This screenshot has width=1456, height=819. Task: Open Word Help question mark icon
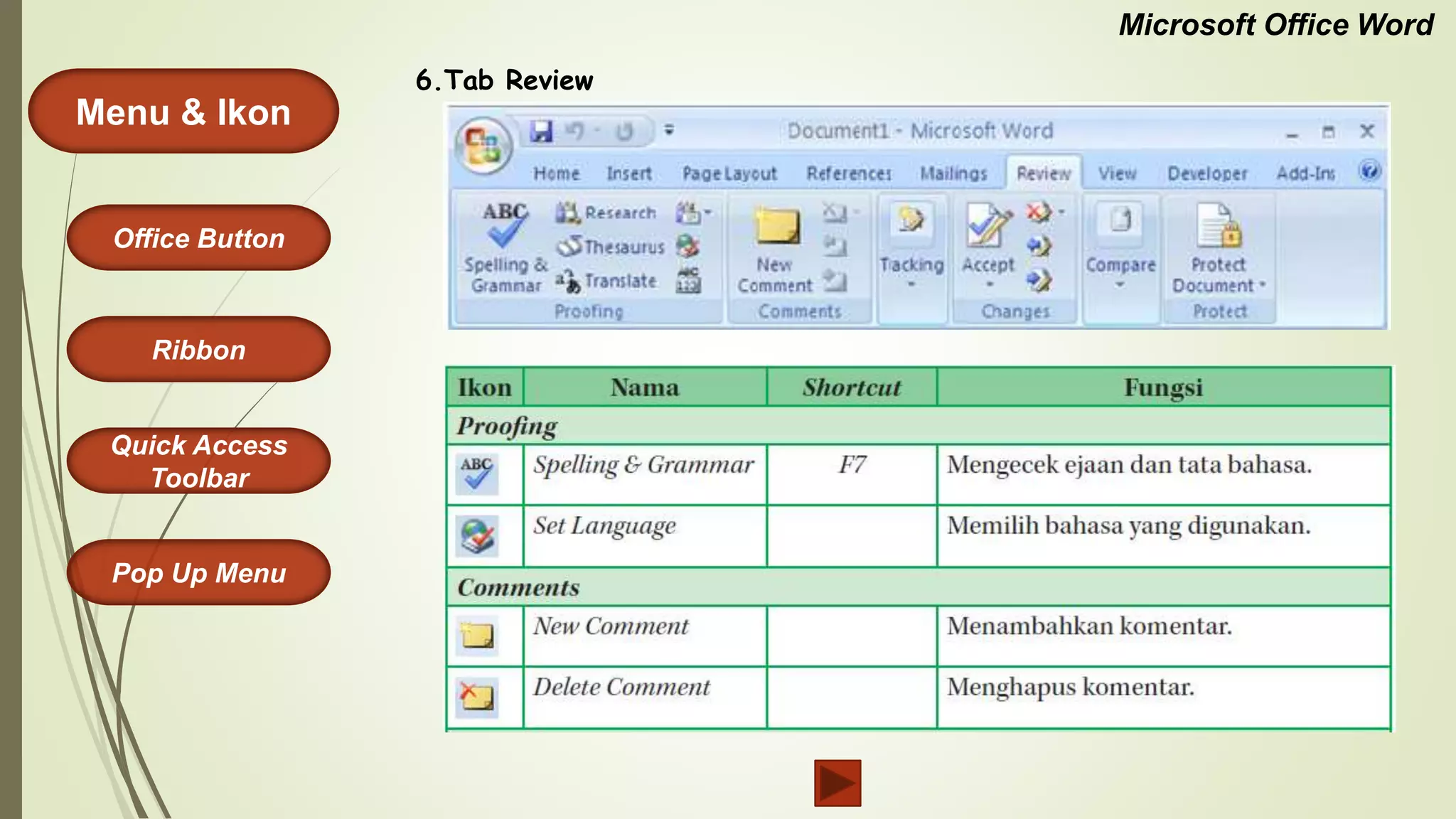[x=1369, y=171]
